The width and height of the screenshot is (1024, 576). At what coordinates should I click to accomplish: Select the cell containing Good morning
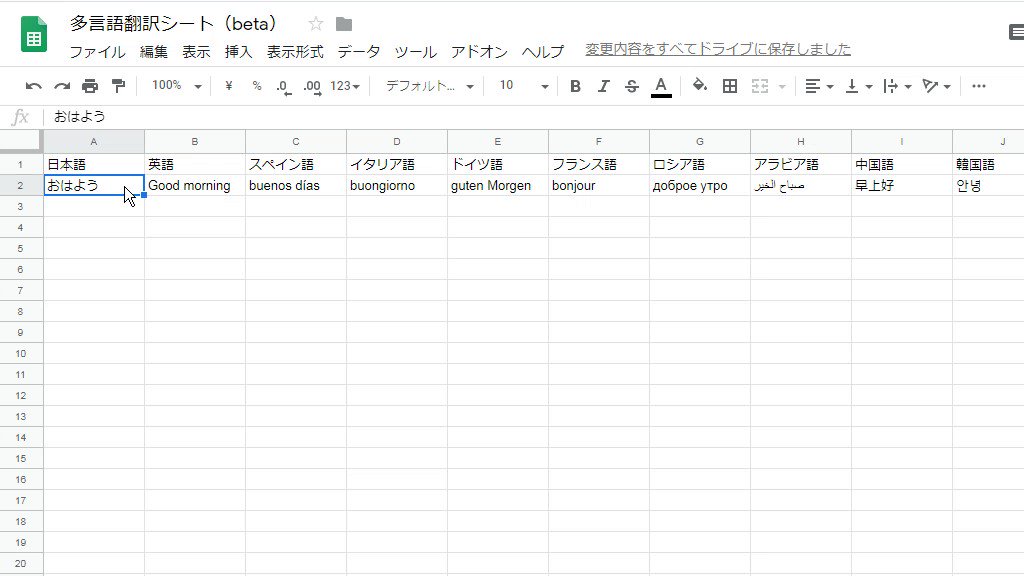(194, 186)
